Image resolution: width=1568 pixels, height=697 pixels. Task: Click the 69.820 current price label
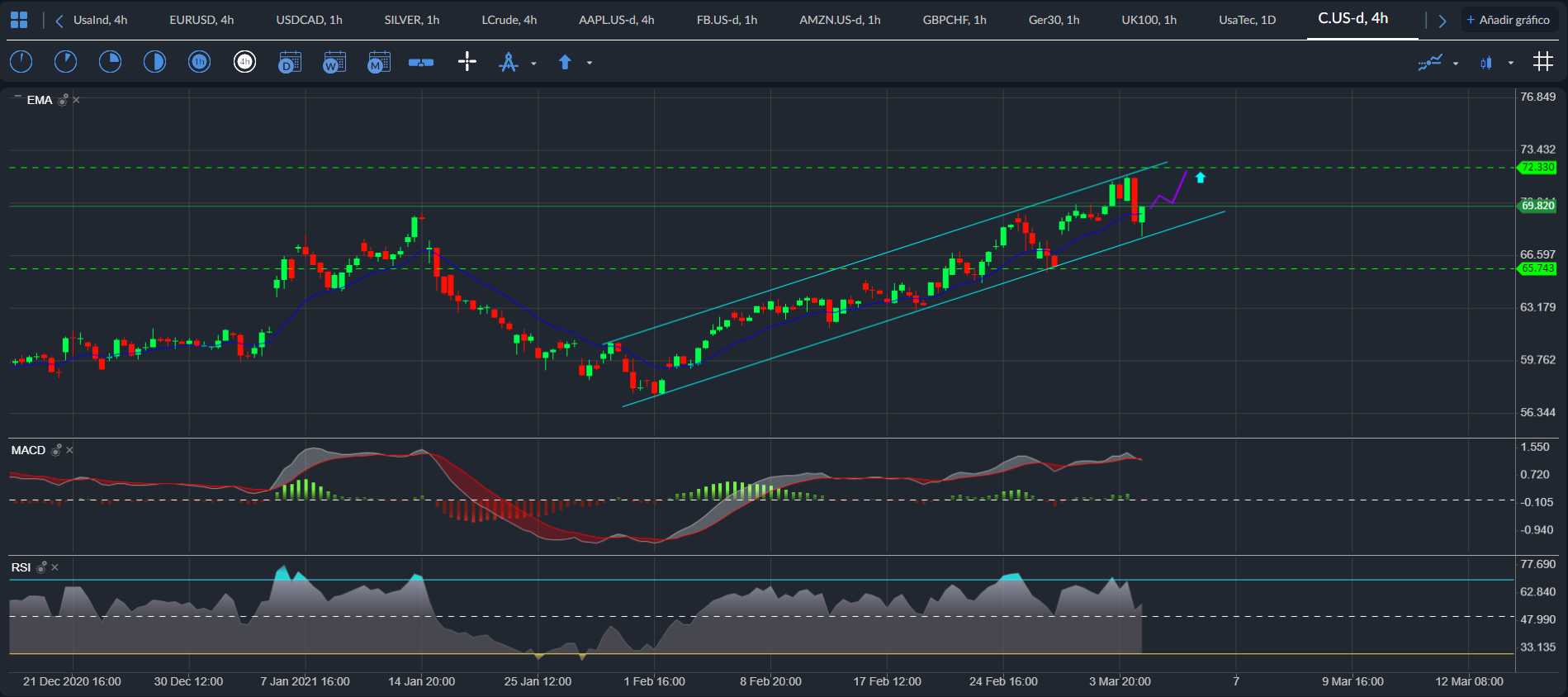[1537, 206]
